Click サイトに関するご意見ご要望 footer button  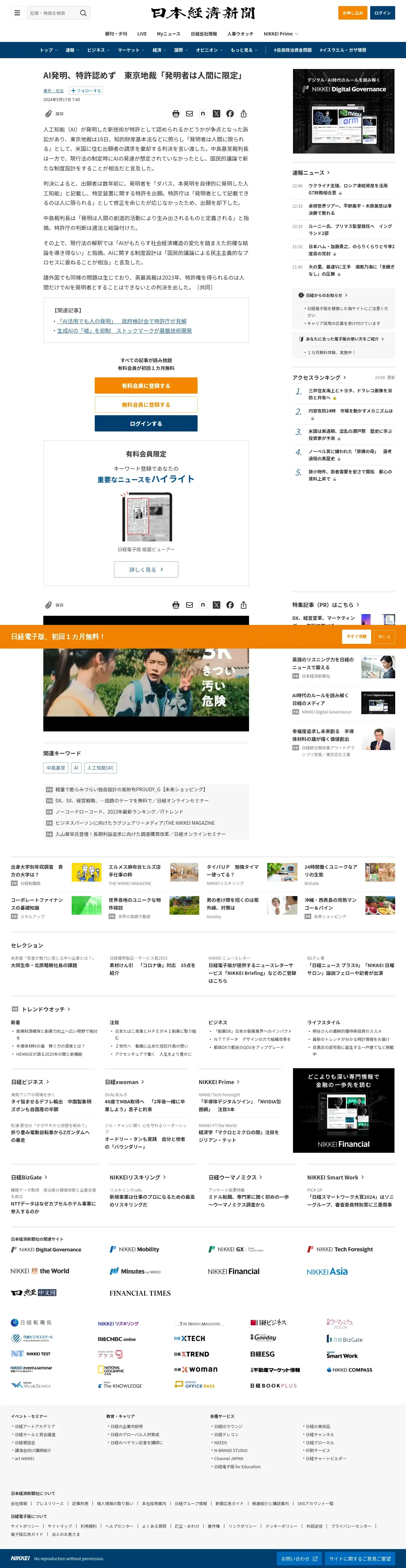(x=360, y=1559)
